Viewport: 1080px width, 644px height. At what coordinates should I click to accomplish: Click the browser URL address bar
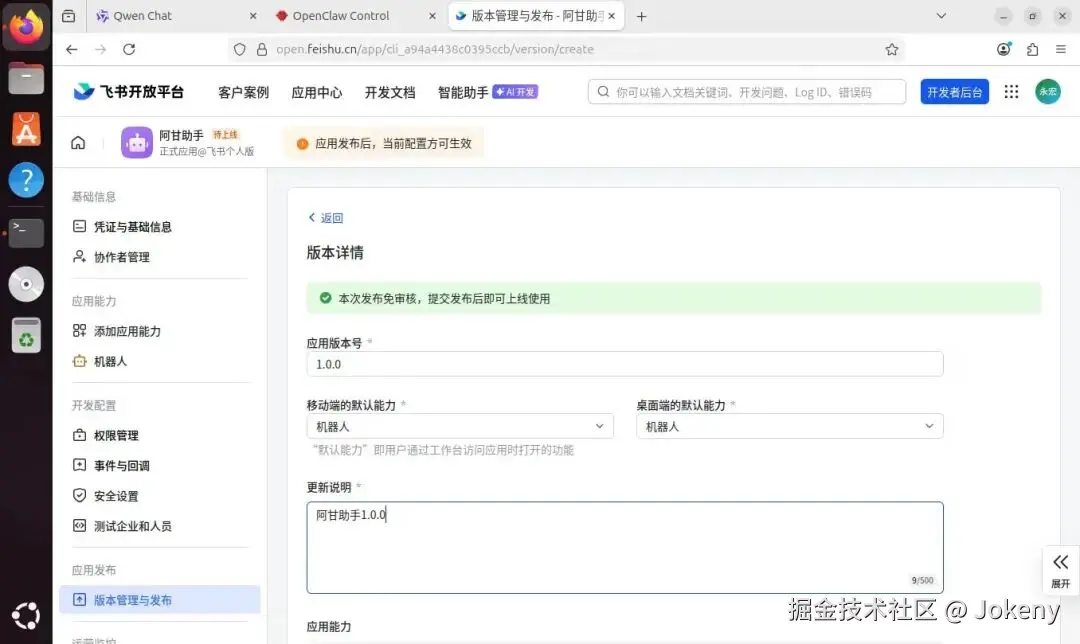[x=565, y=49]
